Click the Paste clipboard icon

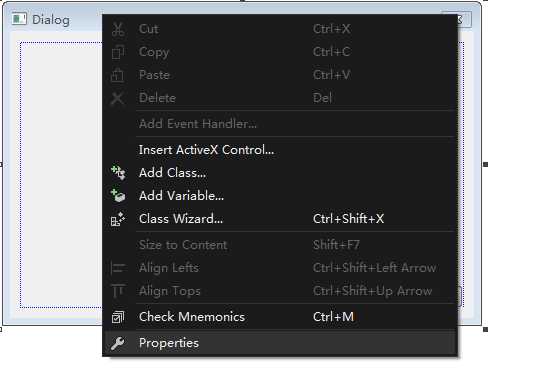pyautogui.click(x=118, y=75)
